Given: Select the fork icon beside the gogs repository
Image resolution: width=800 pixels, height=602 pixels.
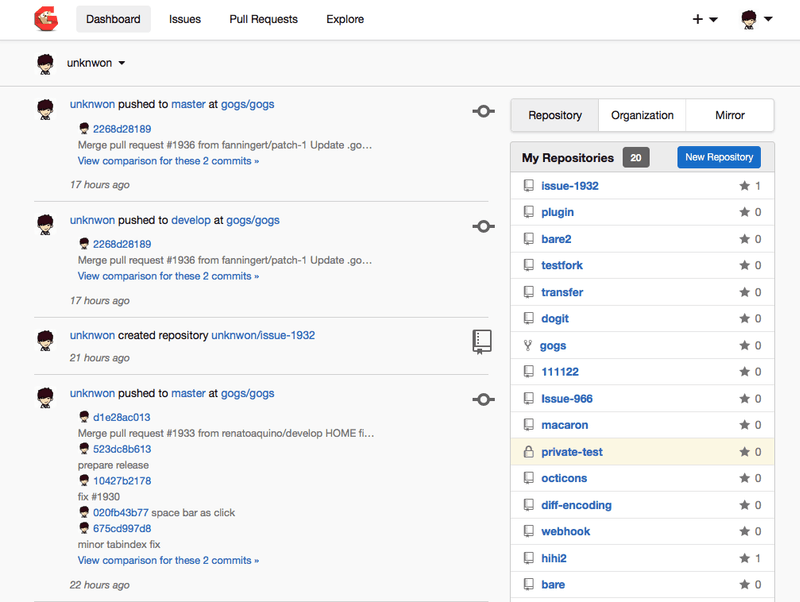Looking at the screenshot, I should 529,345.
